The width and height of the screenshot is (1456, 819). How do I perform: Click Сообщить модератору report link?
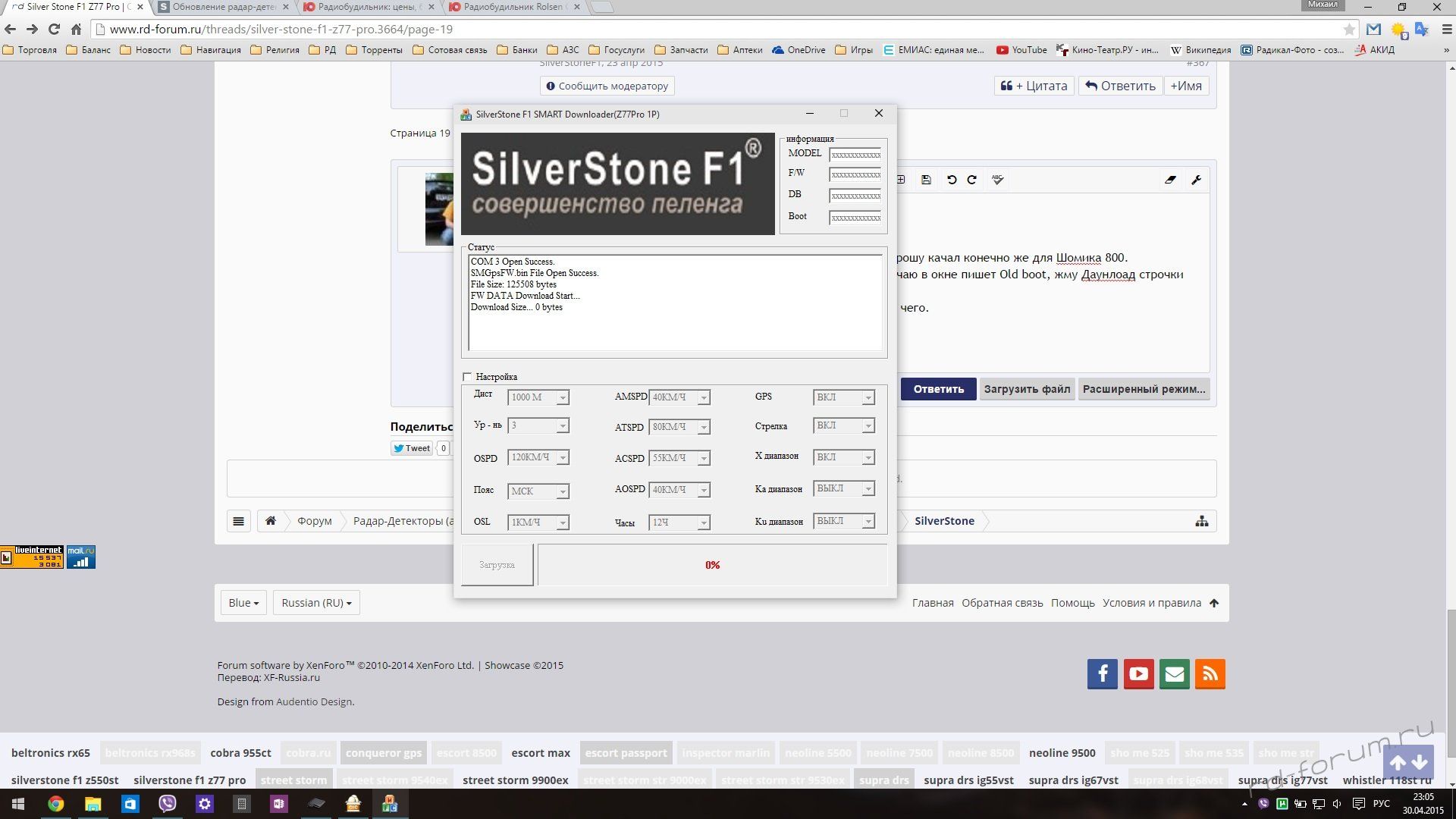click(607, 86)
